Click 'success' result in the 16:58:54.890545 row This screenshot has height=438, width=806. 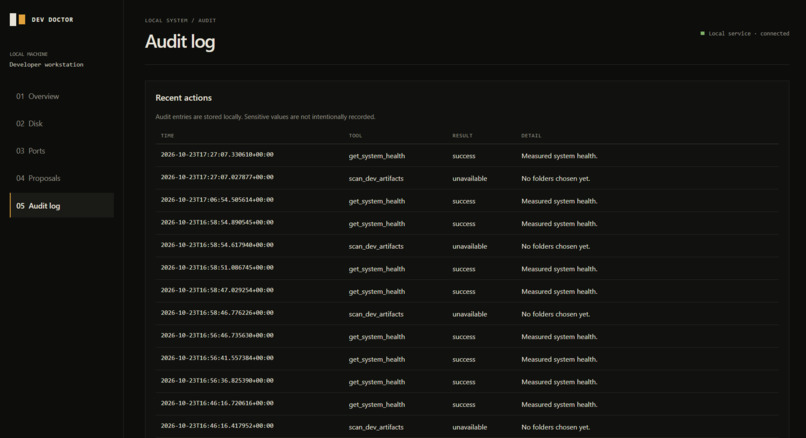coord(464,224)
